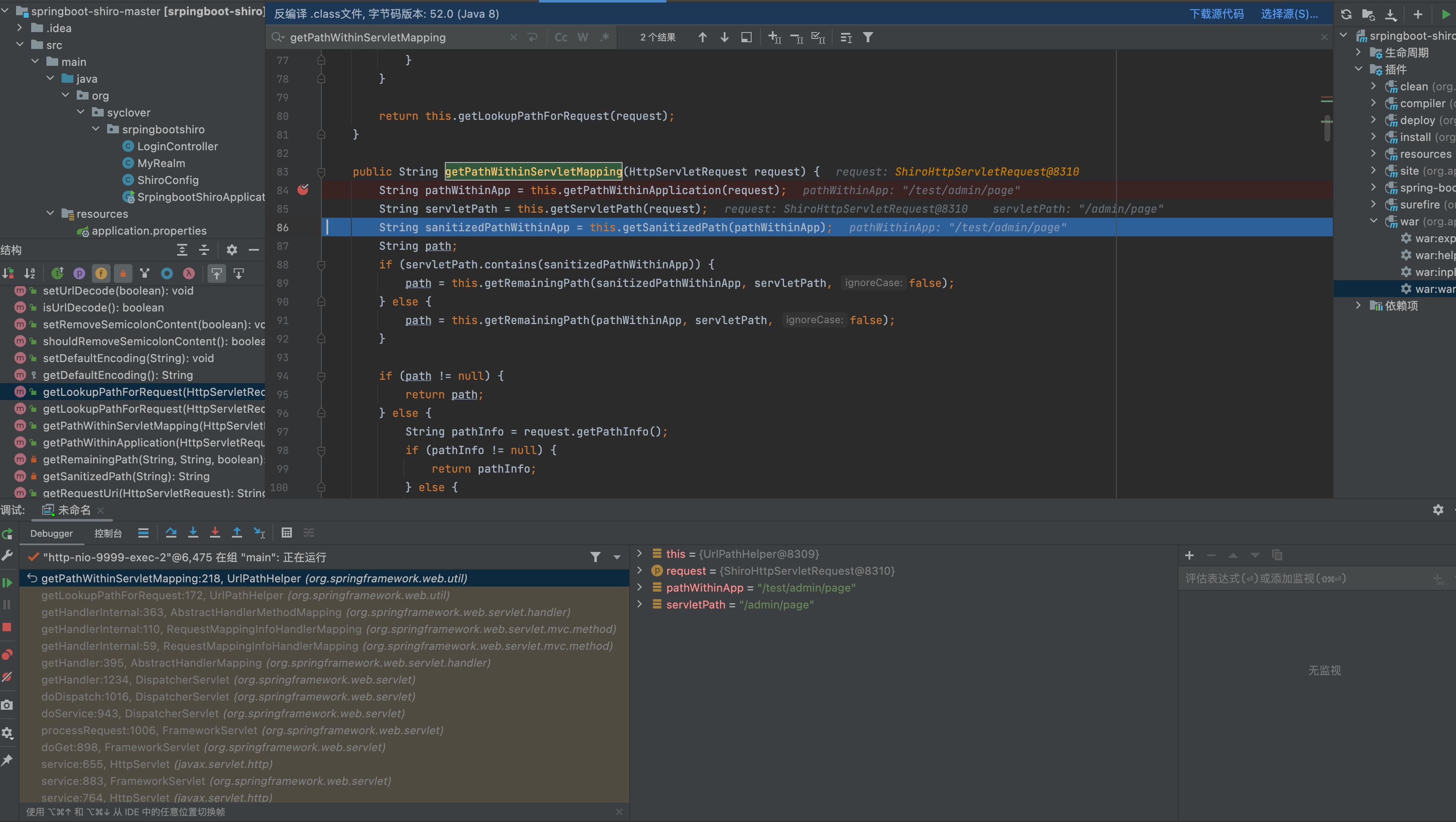Screen dimensions: 1456x822
Task: Click the Step Into debugger icon
Action: tap(193, 533)
